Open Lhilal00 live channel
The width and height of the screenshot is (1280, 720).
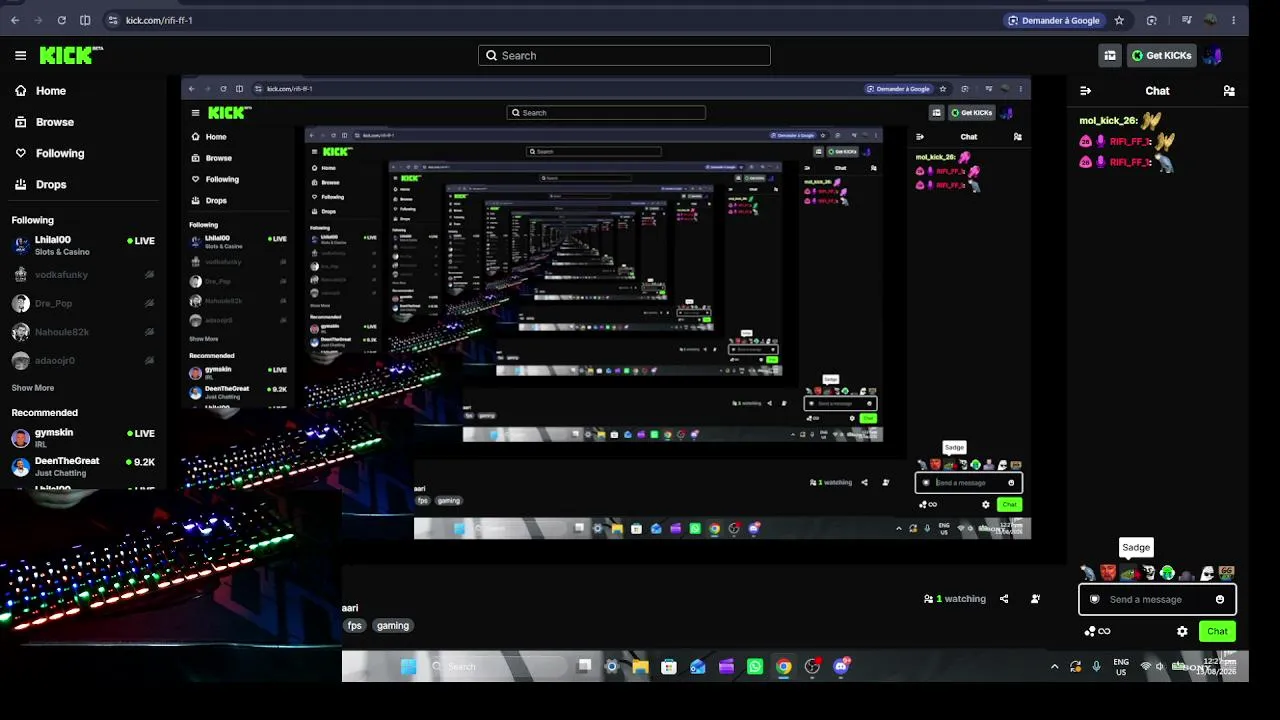[84, 246]
